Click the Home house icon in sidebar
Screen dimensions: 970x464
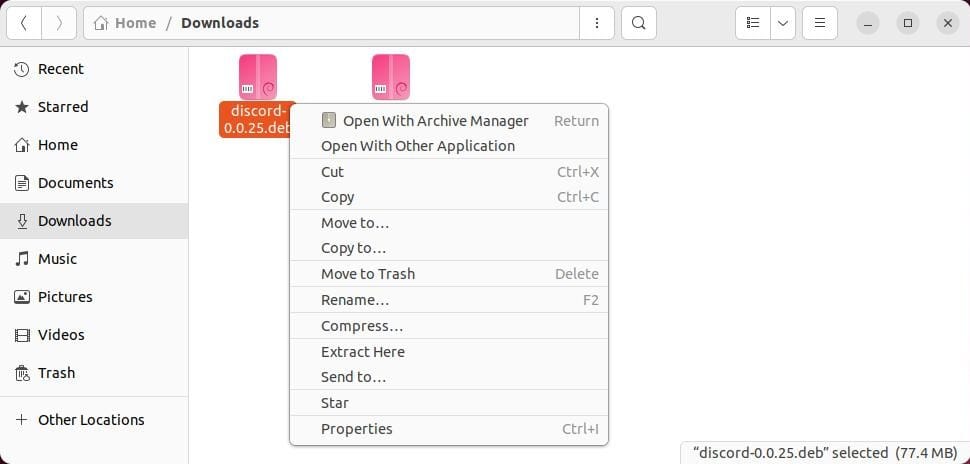[x=22, y=145]
